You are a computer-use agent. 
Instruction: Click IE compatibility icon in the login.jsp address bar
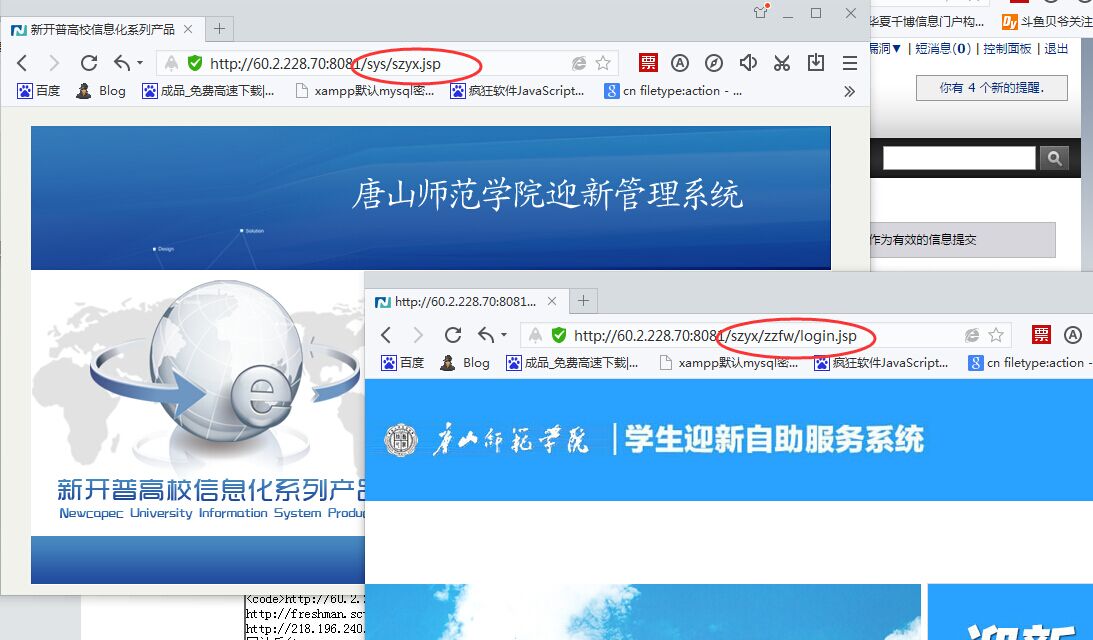point(972,335)
